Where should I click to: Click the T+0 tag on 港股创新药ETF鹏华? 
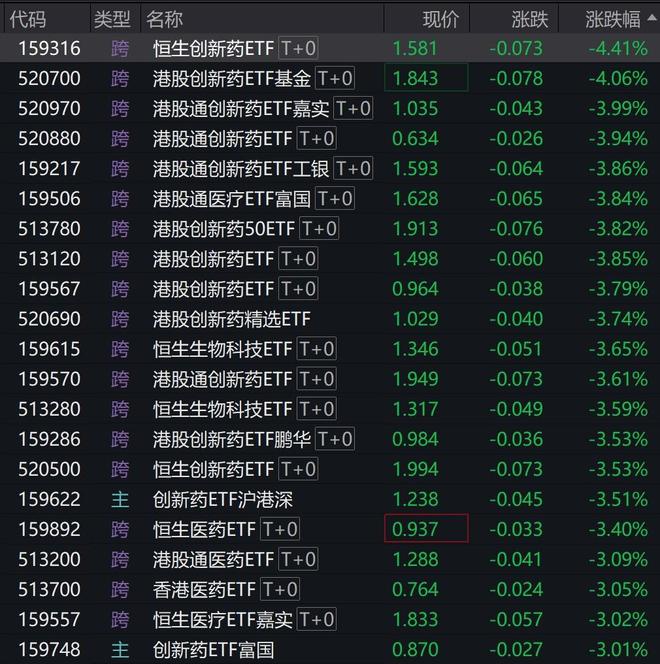coord(335,439)
